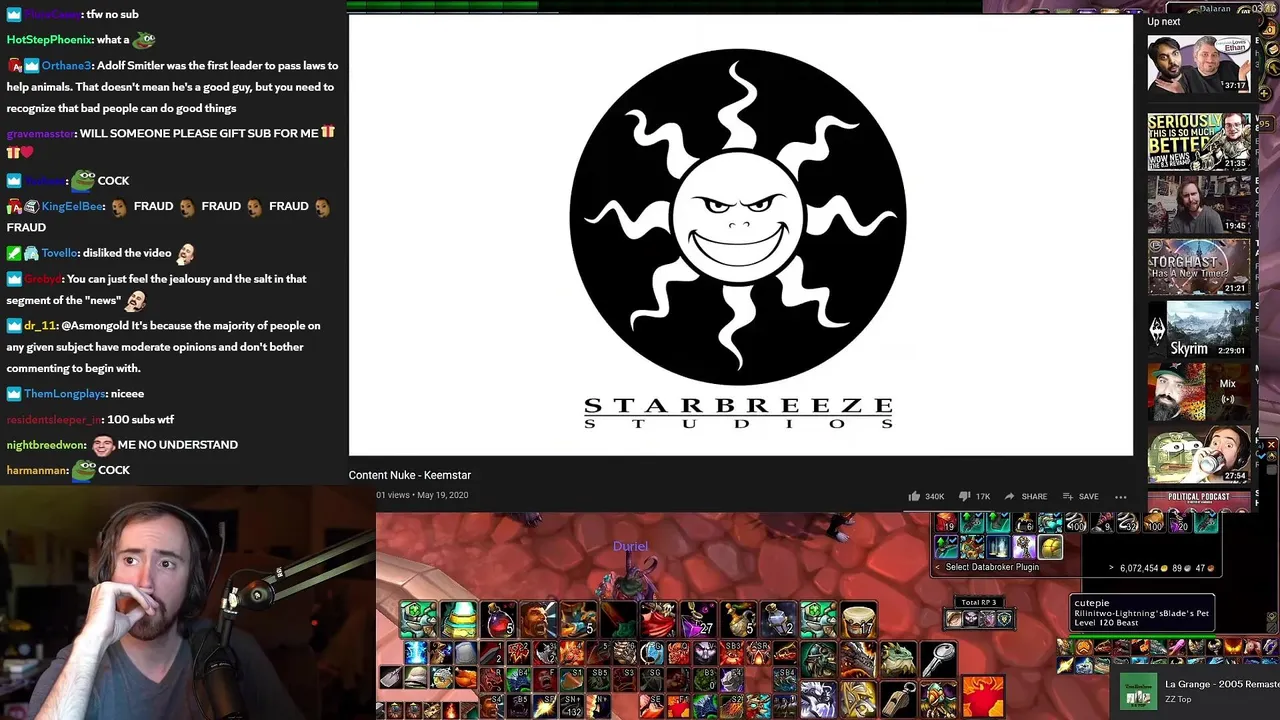
Task: Play the up-next video lasting 27:54
Action: click(1198, 454)
